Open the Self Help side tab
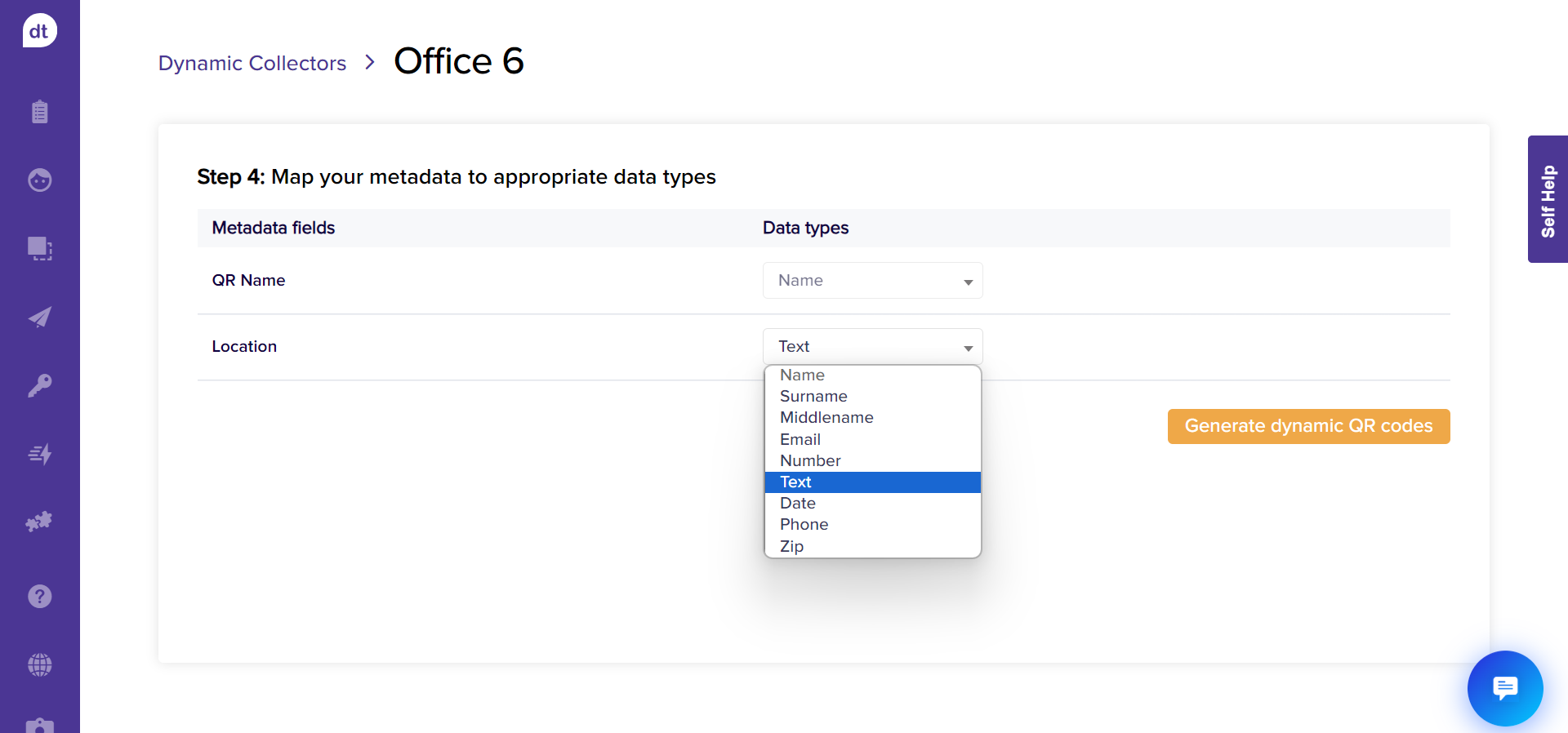 pyautogui.click(x=1548, y=199)
